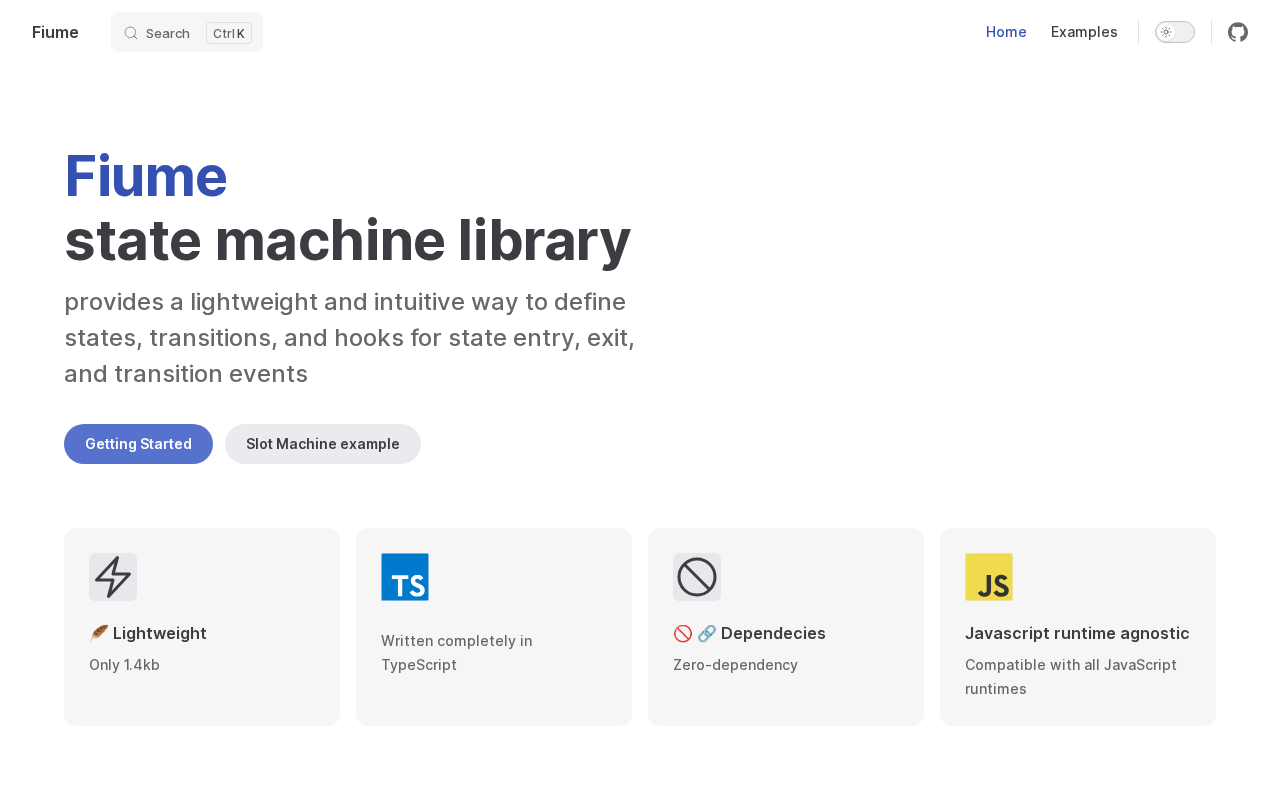The height and width of the screenshot is (800, 1280).
Task: Open the Home navigation item
Action: coord(1006,32)
